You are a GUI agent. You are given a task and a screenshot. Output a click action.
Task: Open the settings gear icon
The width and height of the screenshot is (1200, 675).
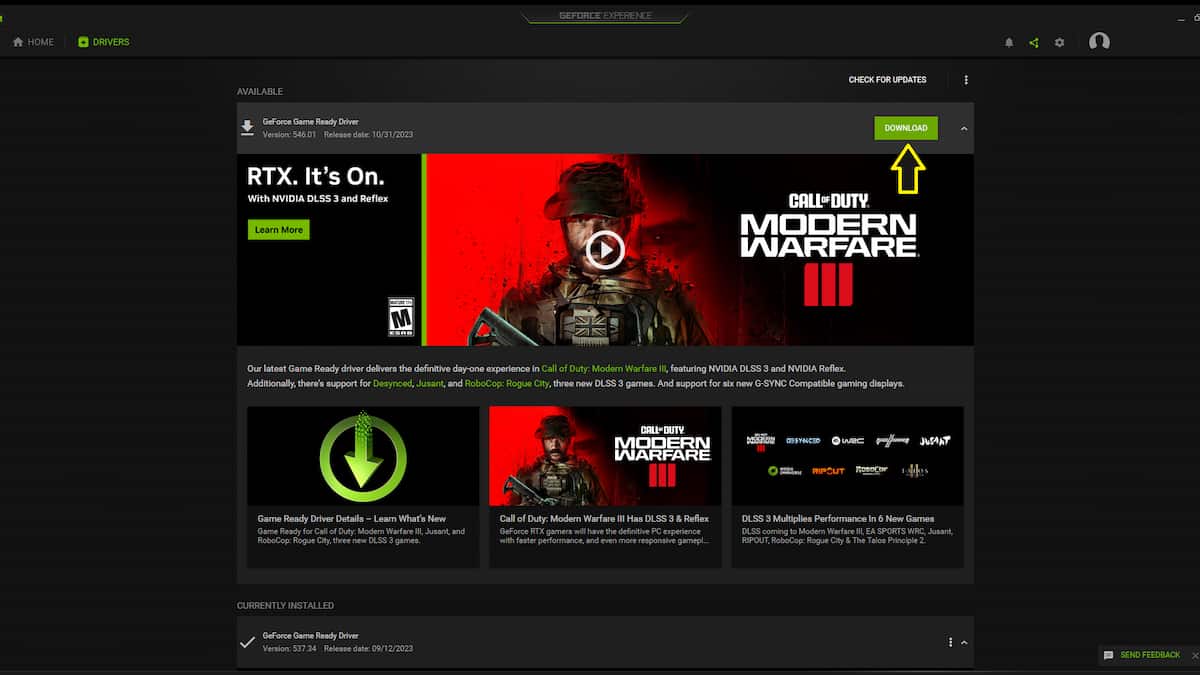pos(1060,43)
